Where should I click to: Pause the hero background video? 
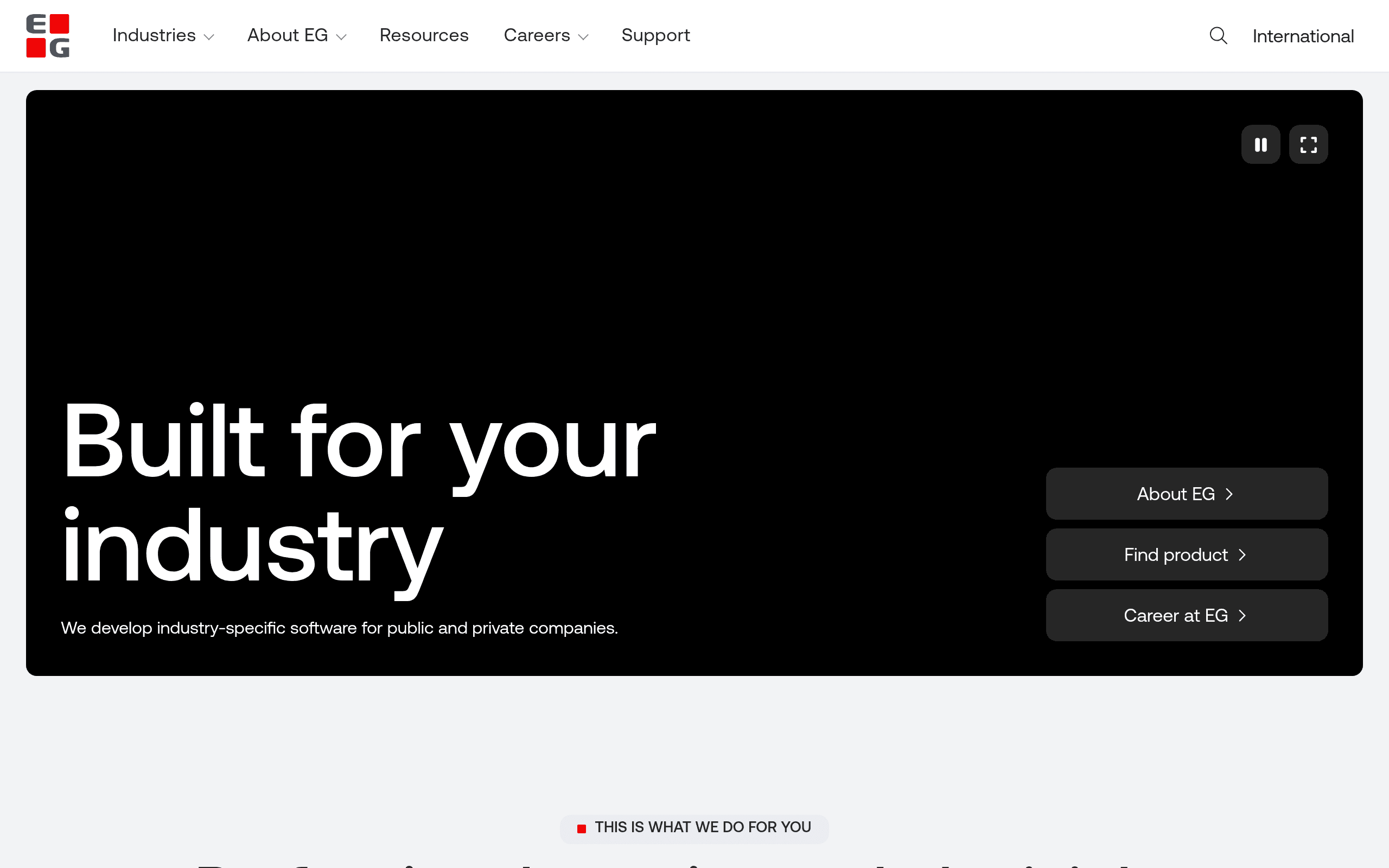click(1260, 145)
